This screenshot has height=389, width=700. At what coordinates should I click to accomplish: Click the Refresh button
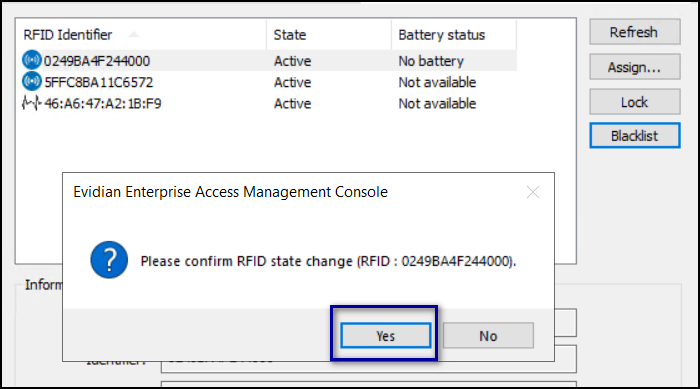point(634,32)
